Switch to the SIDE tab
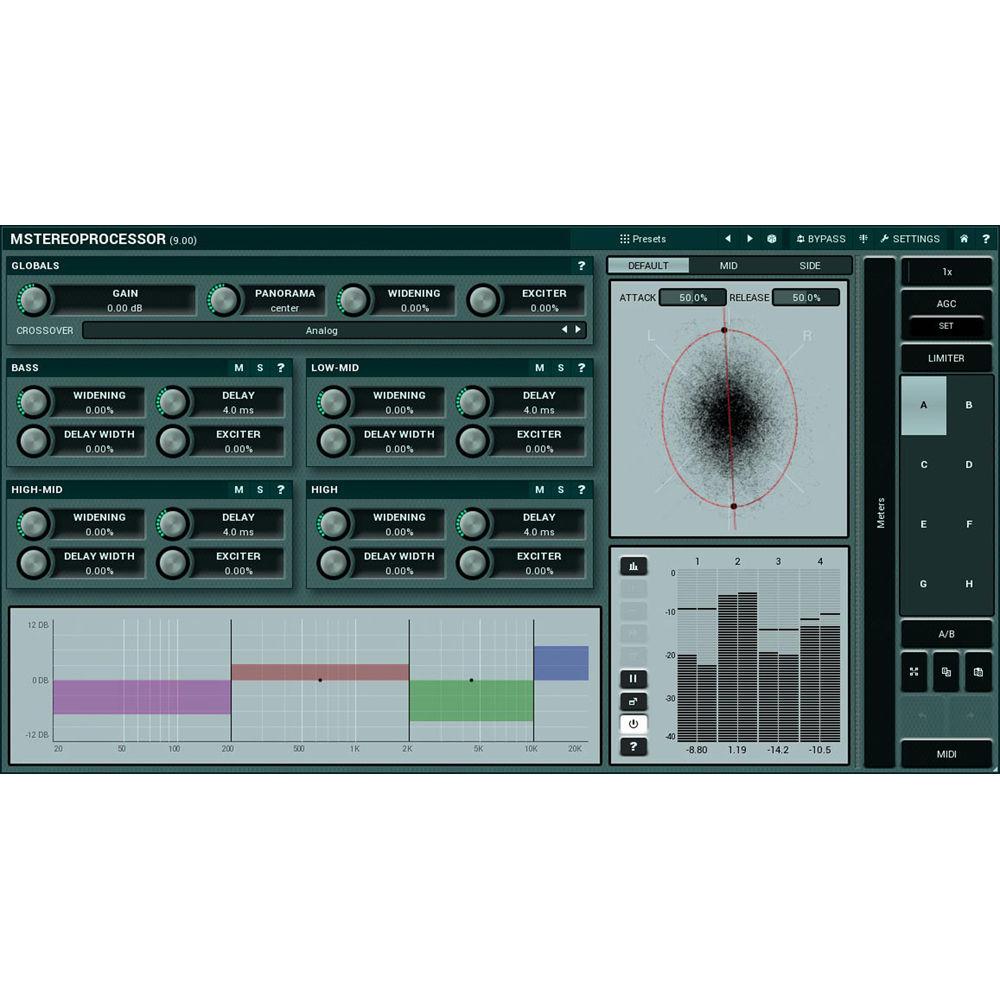Screen dimensions: 1000x1000 point(810,266)
